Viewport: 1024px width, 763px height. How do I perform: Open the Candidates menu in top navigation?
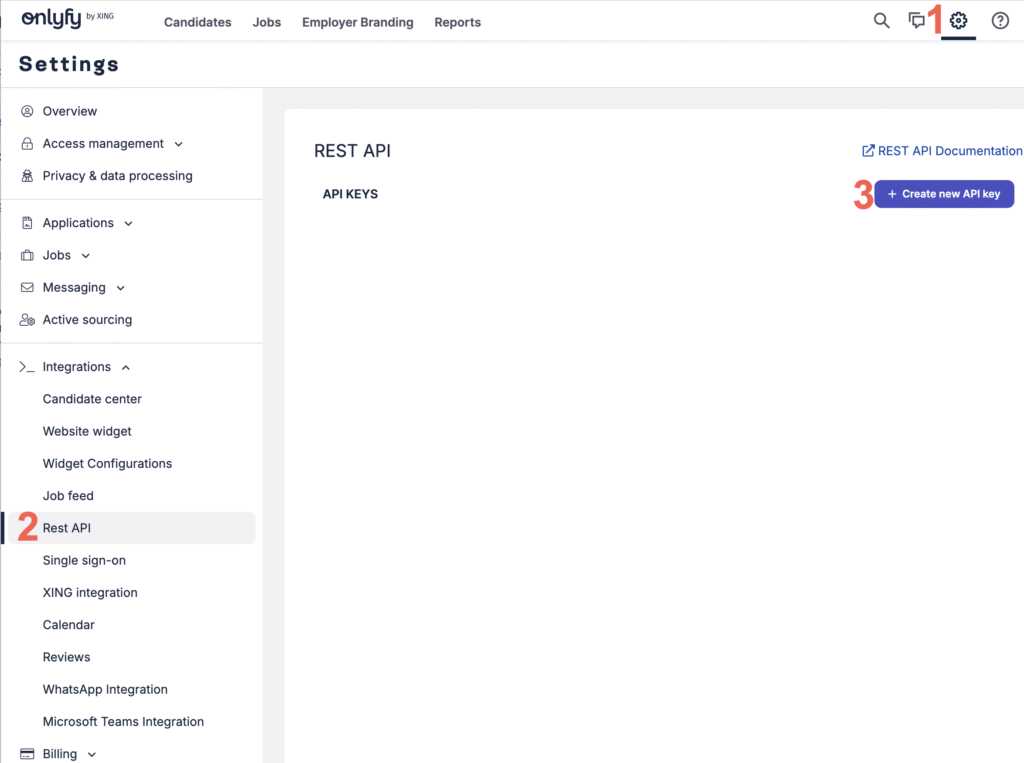click(x=197, y=22)
